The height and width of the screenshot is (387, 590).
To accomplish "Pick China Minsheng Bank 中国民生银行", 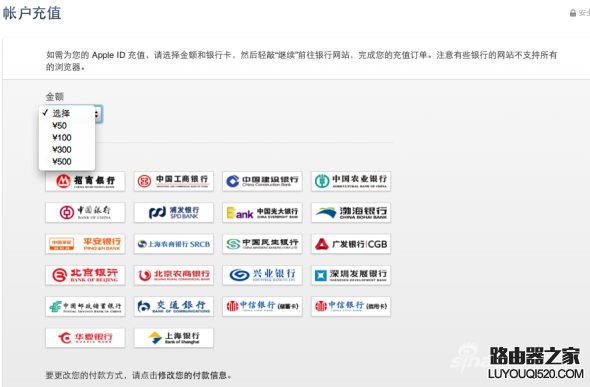I will 262,244.
